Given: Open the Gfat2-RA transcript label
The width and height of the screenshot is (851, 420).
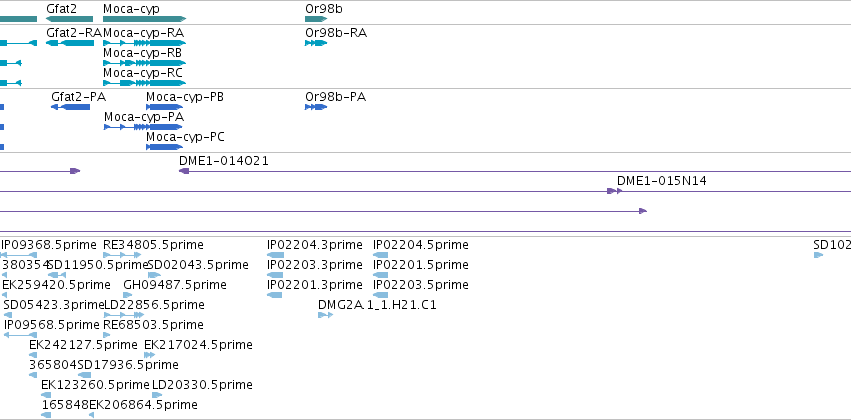Looking at the screenshot, I should [74, 33].
